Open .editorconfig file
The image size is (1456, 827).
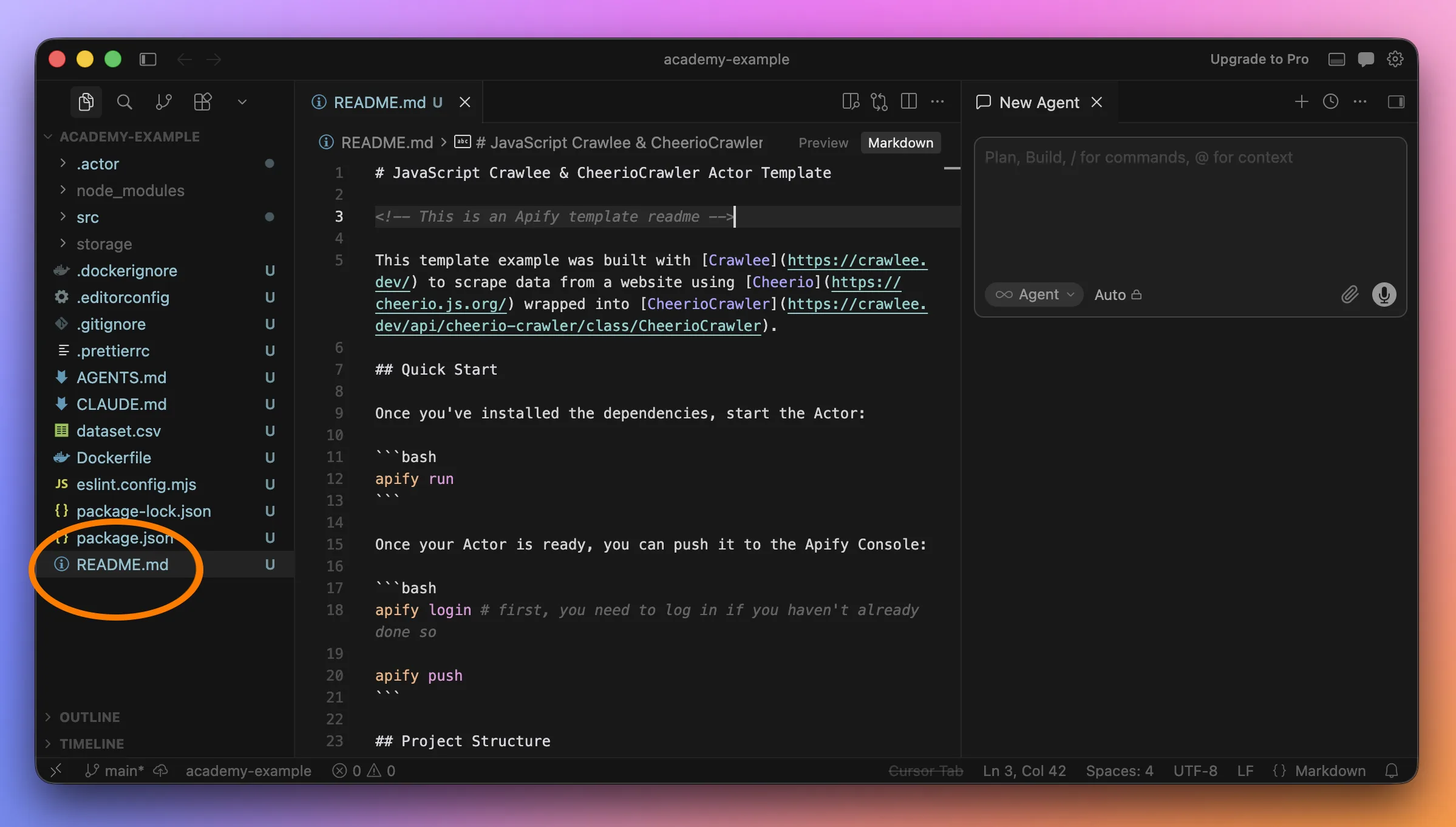[x=165, y=297]
